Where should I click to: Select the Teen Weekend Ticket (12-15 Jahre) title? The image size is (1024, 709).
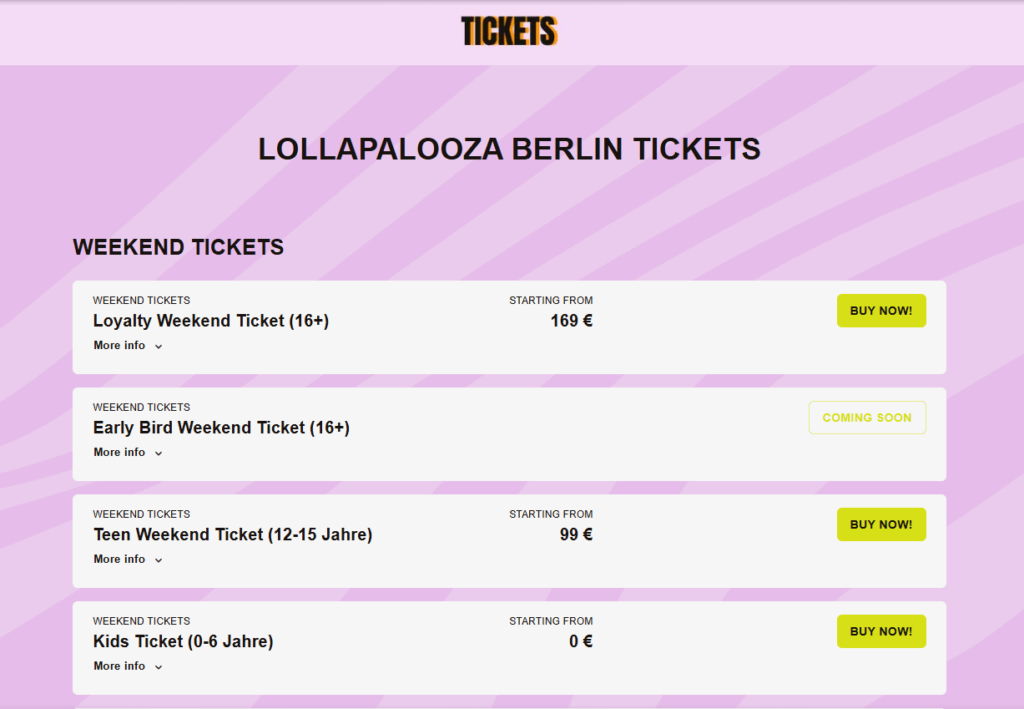[x=233, y=535]
